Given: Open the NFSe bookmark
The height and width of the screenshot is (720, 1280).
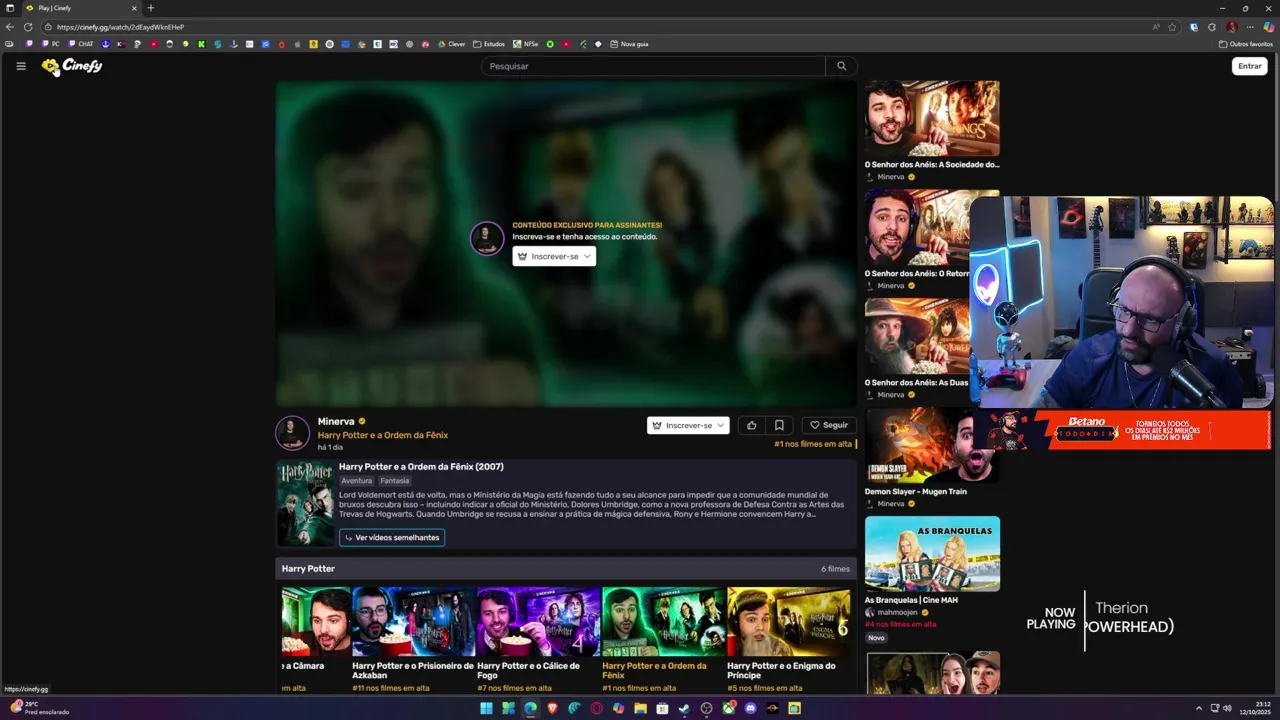Looking at the screenshot, I should (x=526, y=44).
